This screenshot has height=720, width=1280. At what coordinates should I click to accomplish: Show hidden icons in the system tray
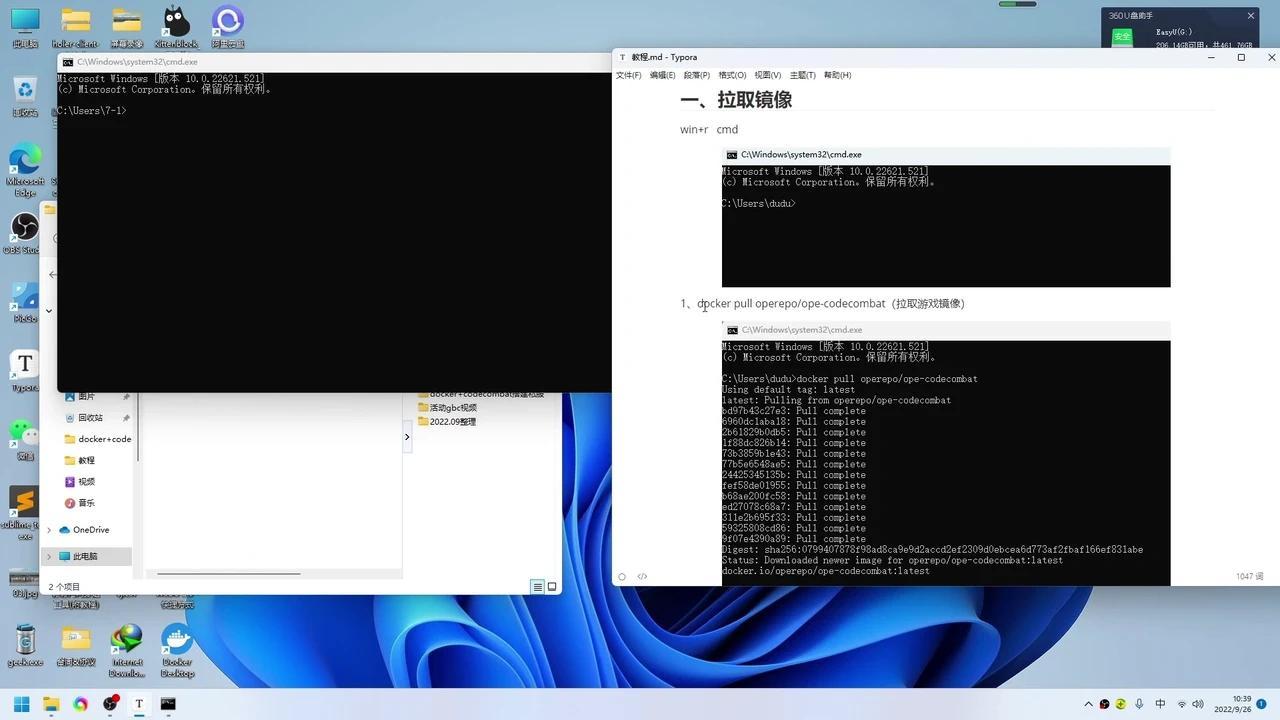(x=1088, y=704)
